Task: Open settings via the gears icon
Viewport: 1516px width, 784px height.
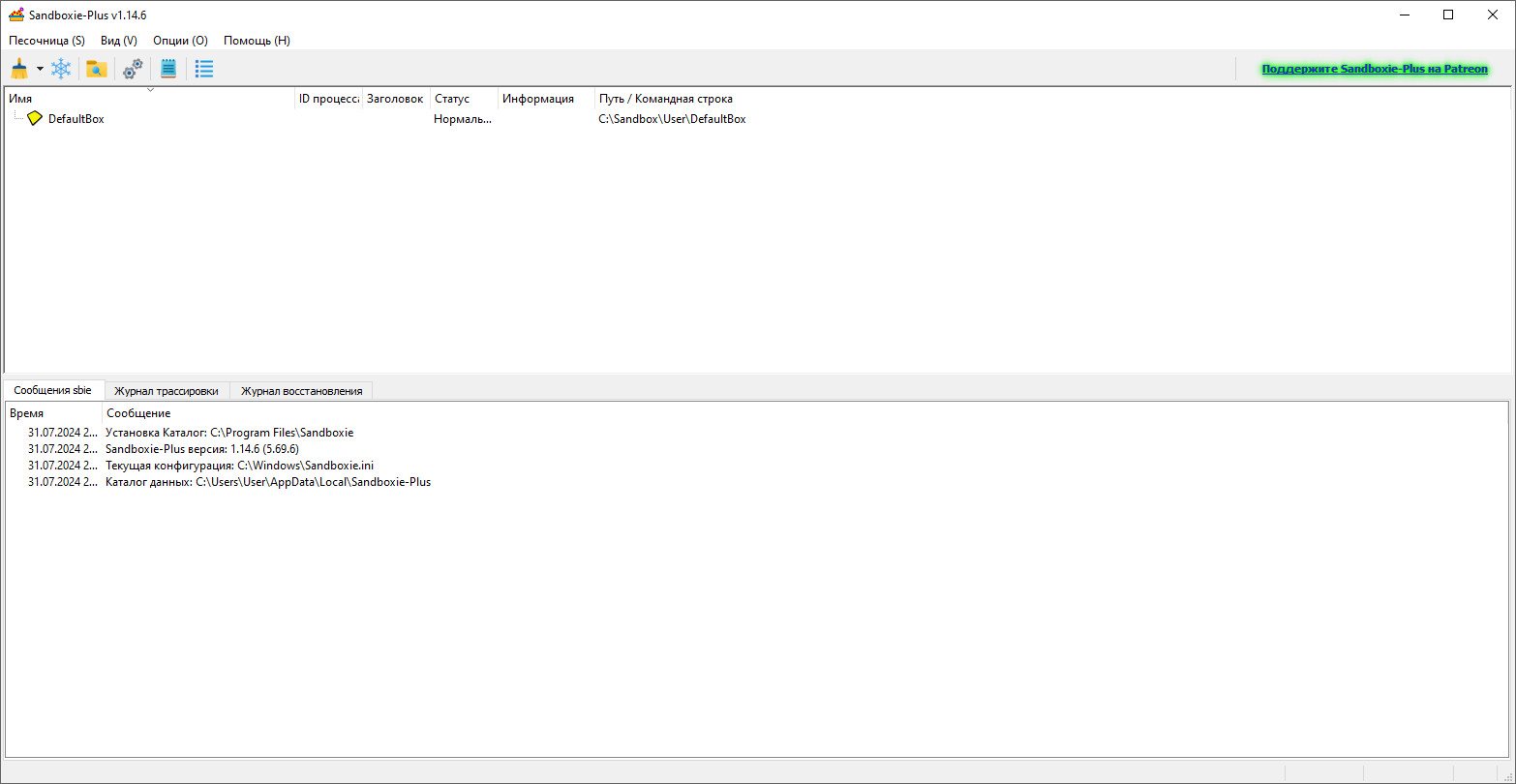Action: [x=133, y=69]
